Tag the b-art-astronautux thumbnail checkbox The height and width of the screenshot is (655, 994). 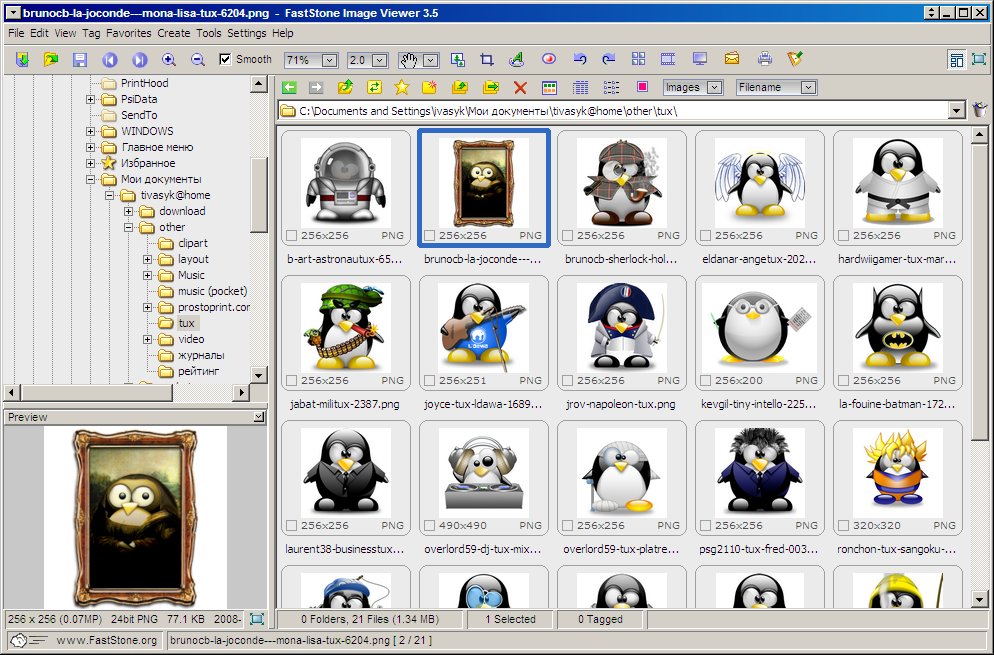point(292,236)
